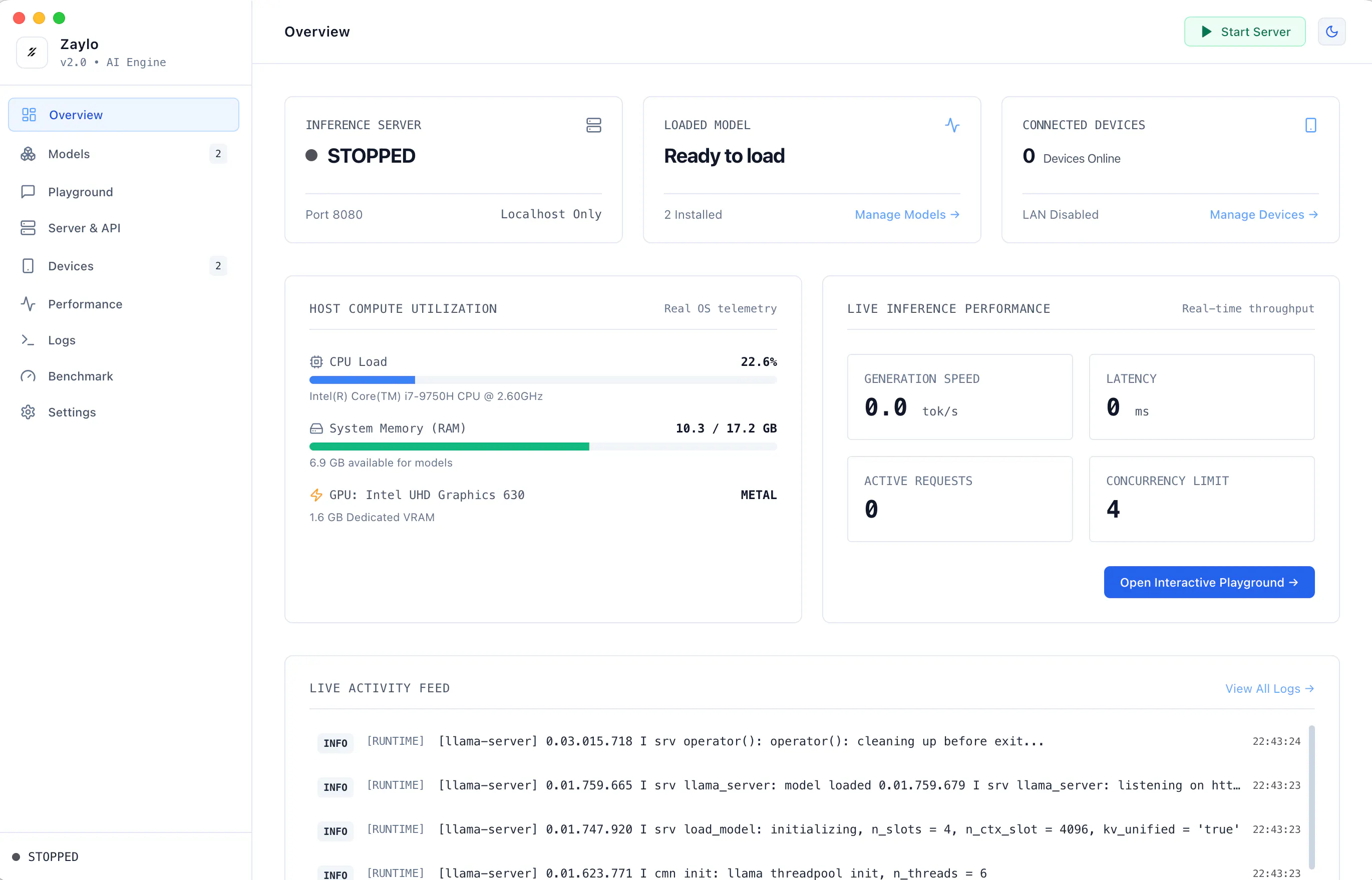Open the Playground section

pos(123,191)
